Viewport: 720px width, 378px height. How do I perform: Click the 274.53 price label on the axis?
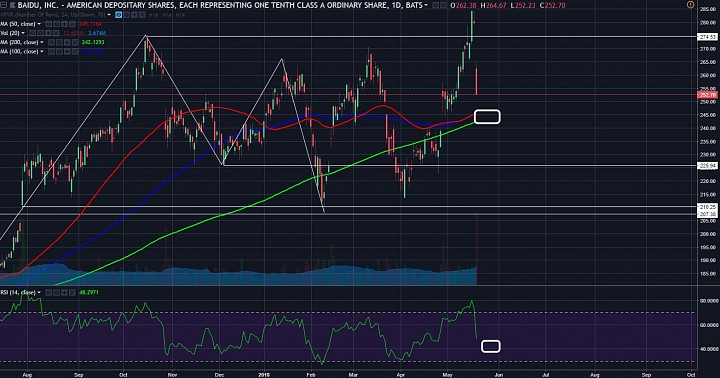[x=707, y=37]
